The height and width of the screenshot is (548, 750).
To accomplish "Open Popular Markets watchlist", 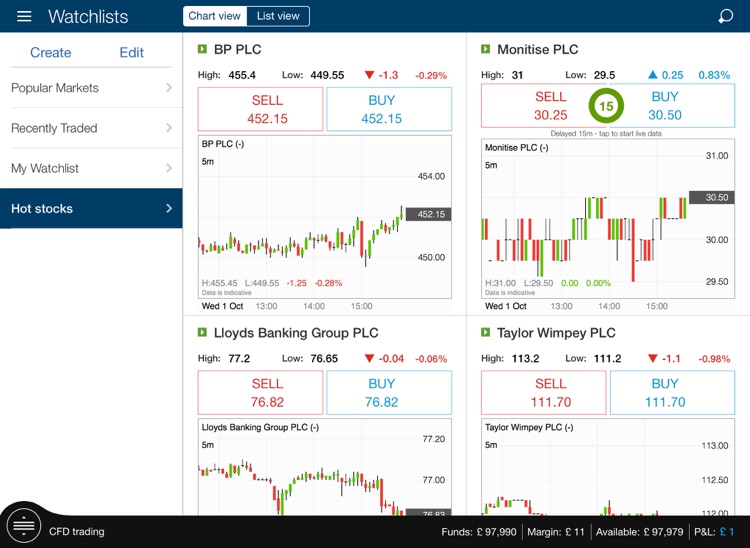I will coord(91,88).
